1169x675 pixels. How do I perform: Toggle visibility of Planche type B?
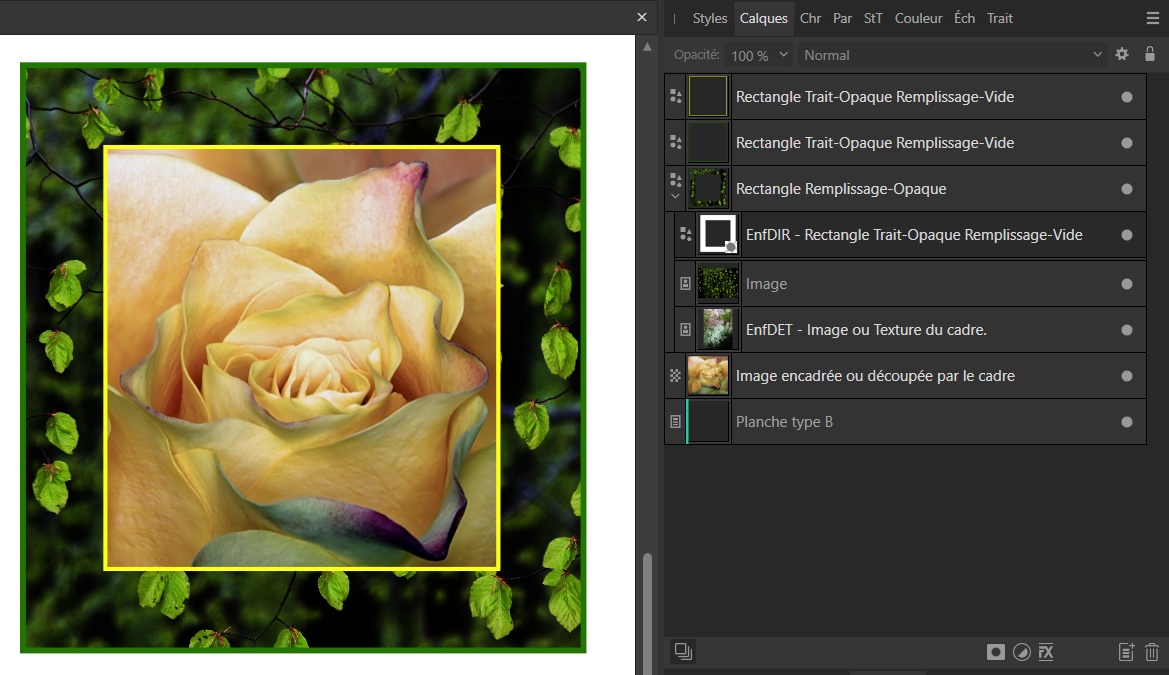tap(1127, 422)
